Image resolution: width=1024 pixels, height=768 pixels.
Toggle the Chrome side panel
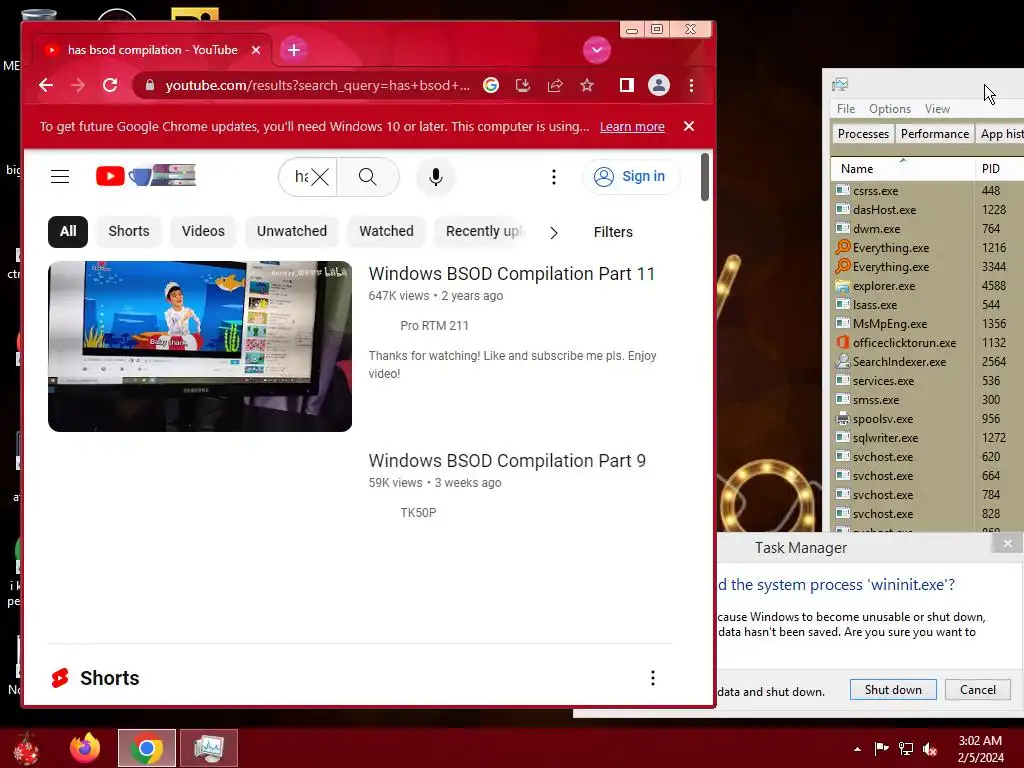tap(626, 85)
